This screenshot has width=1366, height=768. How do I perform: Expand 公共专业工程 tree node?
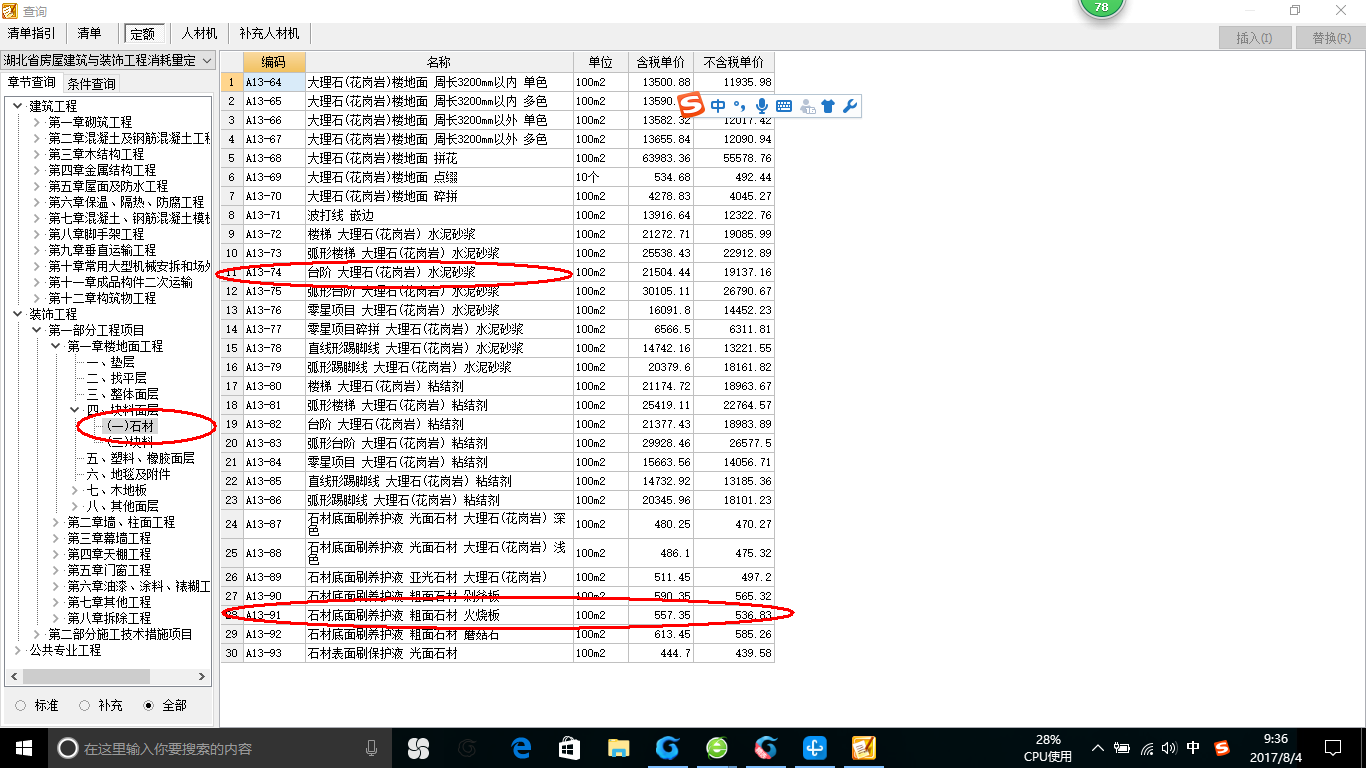coord(17,650)
